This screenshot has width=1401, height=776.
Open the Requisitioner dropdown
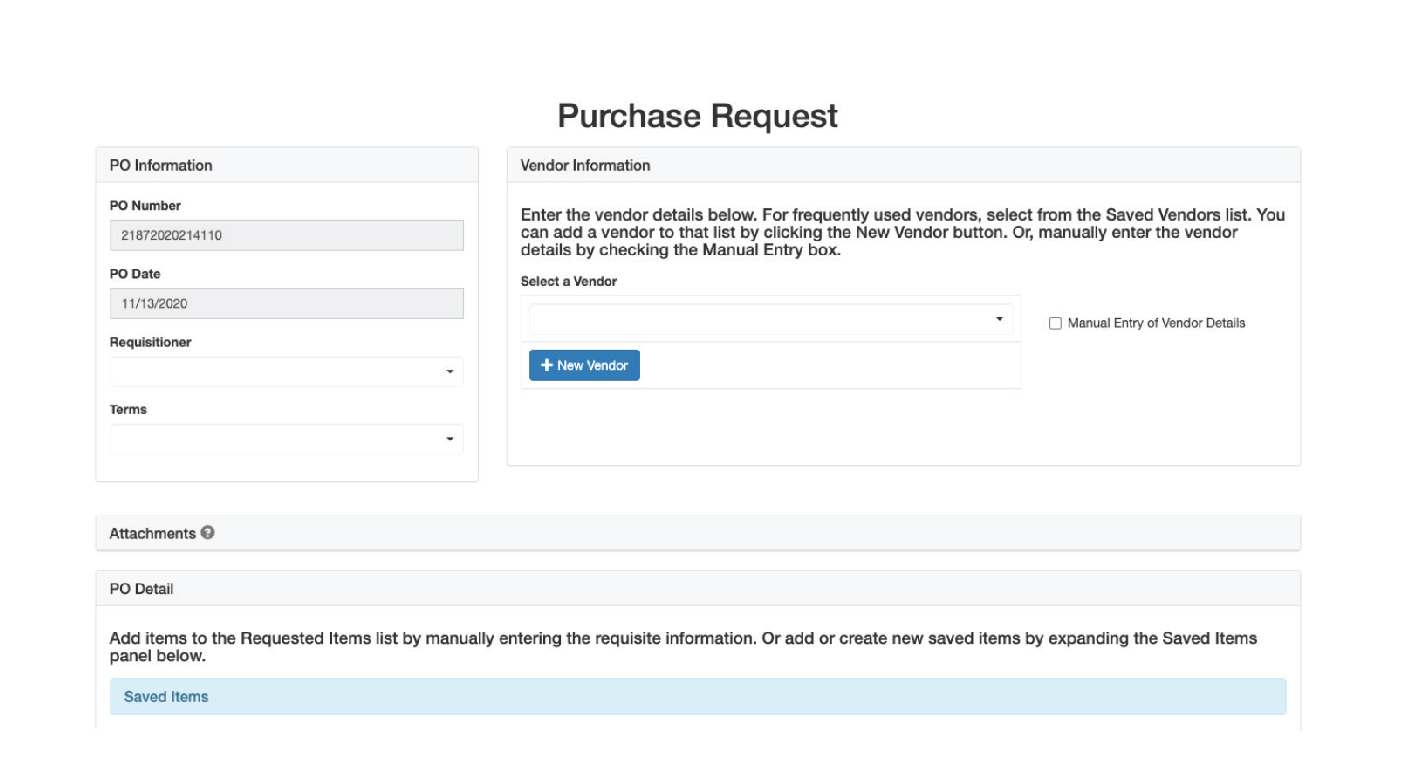286,371
